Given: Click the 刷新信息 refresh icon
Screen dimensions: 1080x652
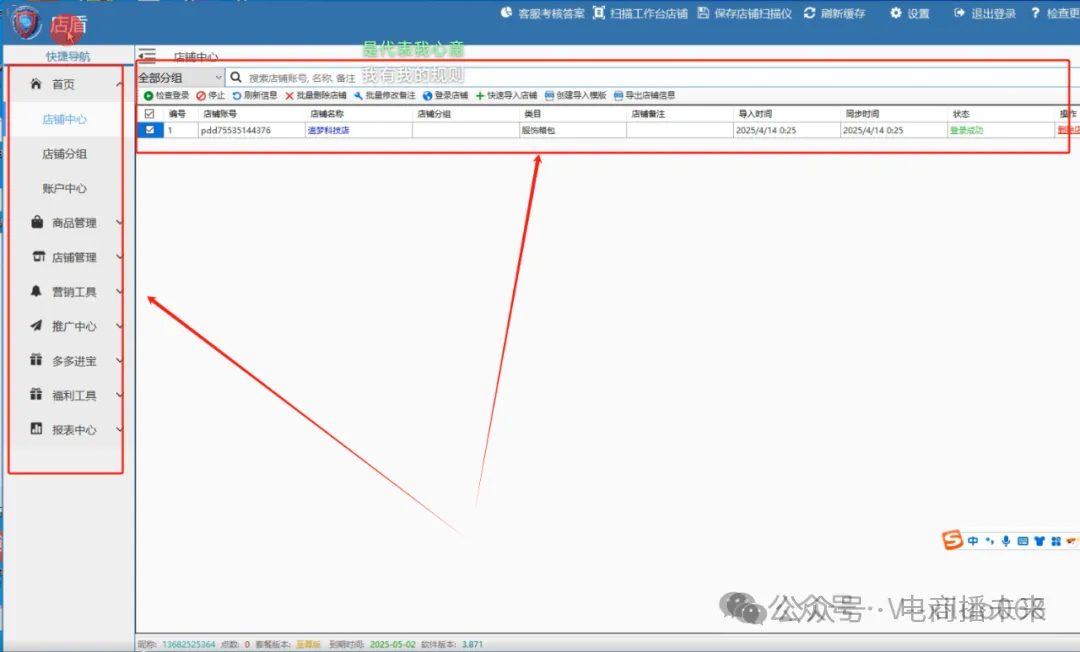Looking at the screenshot, I should [237, 96].
